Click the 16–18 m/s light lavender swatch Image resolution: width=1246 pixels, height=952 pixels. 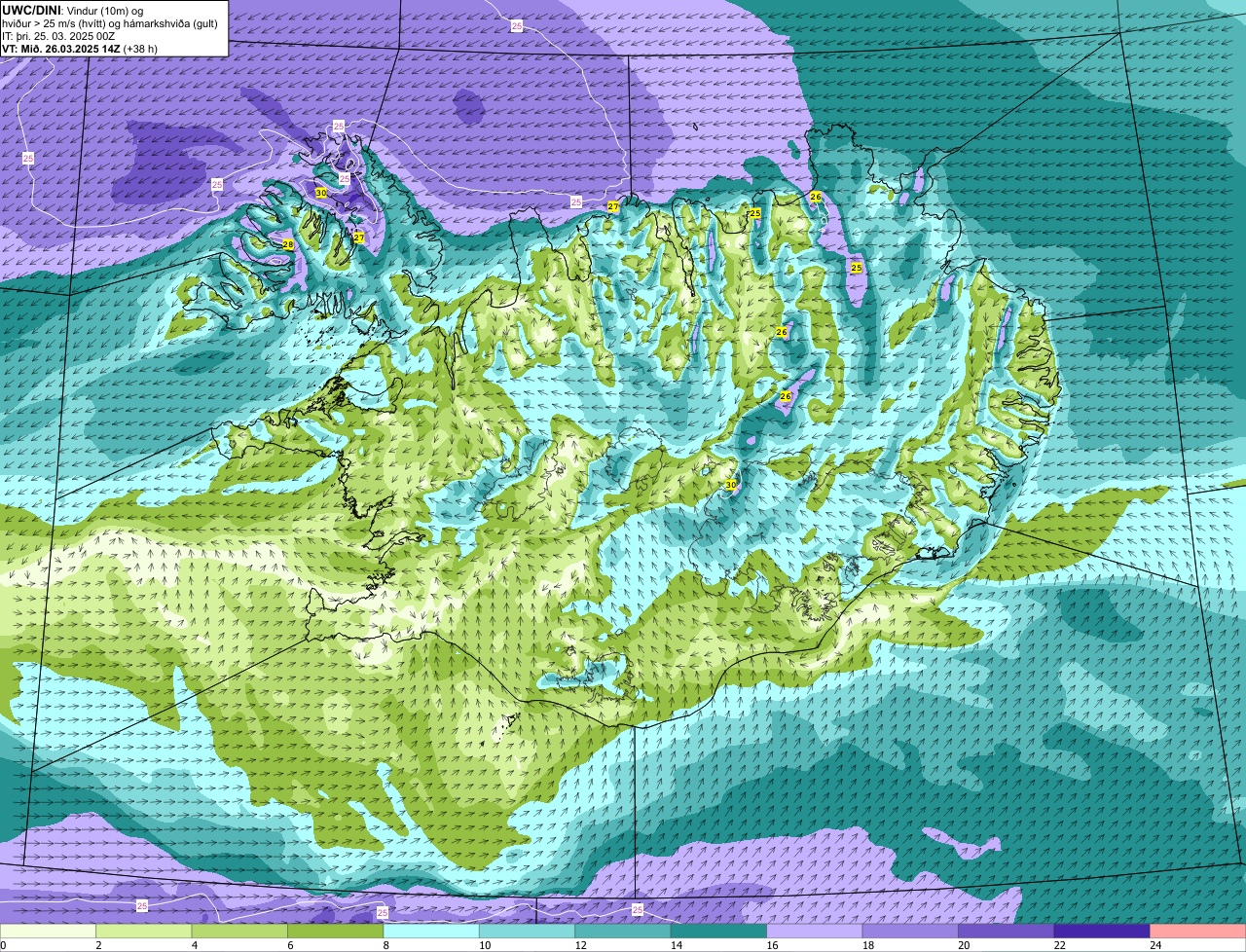[815, 932]
